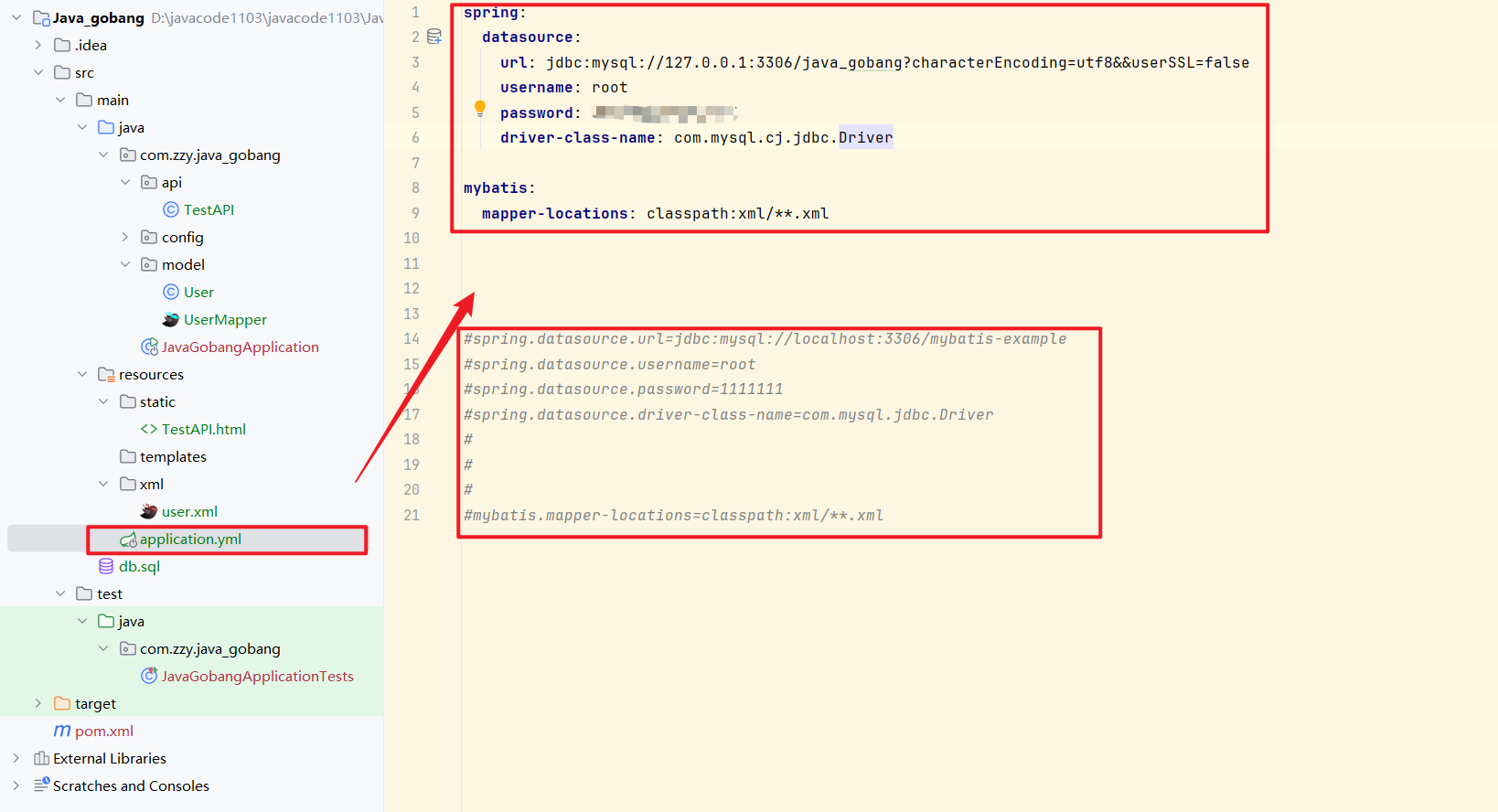1498x812 pixels.
Task: Click the target folder icon
Action: pos(62,703)
